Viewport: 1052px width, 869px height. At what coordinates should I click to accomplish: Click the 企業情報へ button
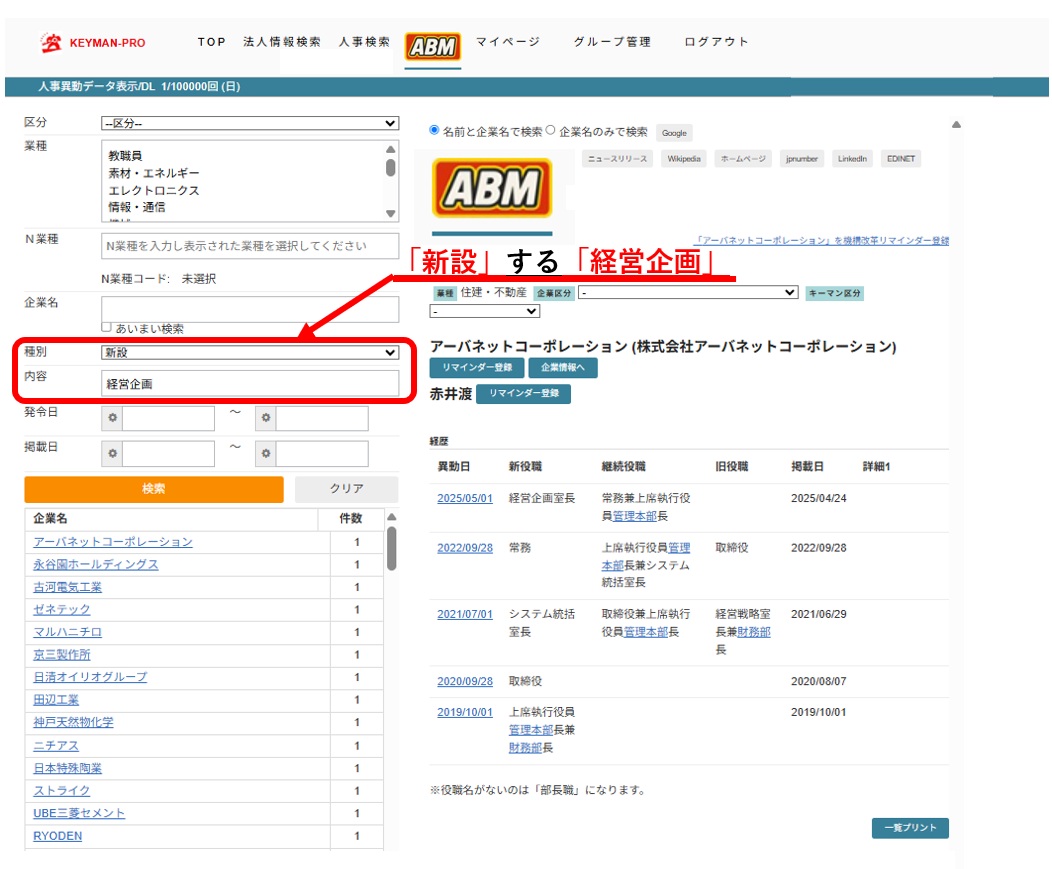click(562, 367)
